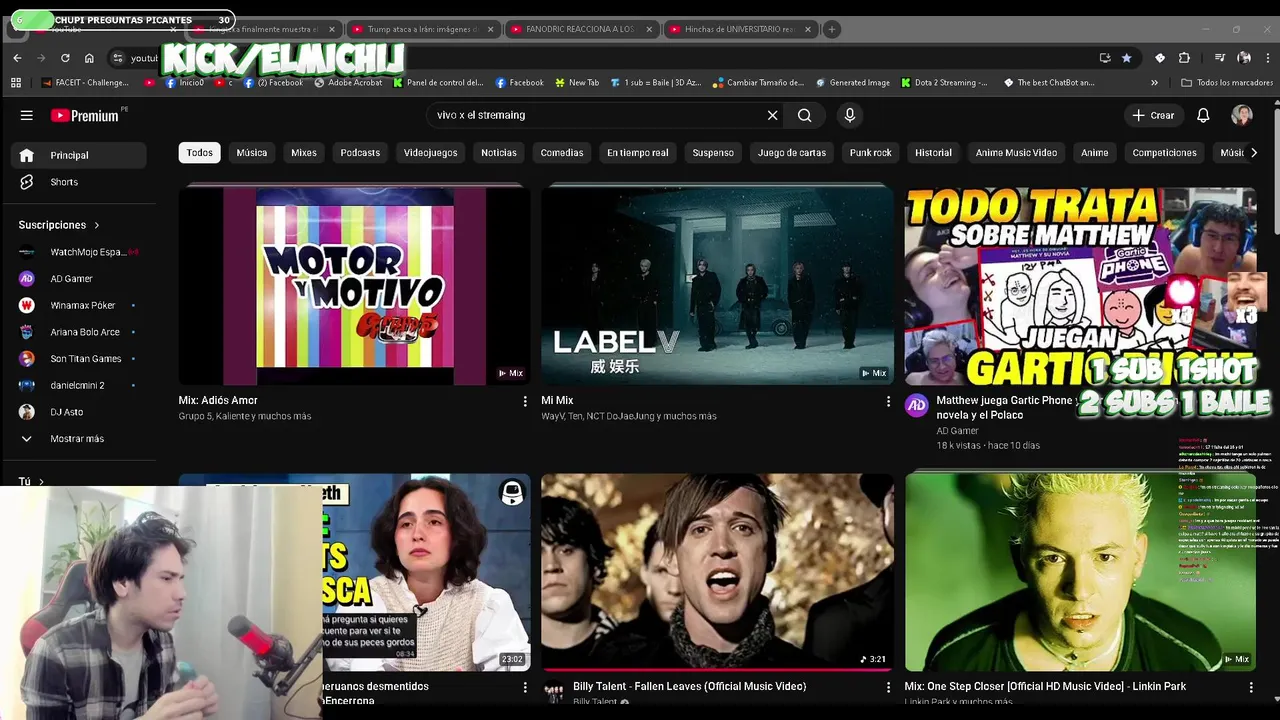Click the search text field
1280x720 pixels.
tap(595, 115)
